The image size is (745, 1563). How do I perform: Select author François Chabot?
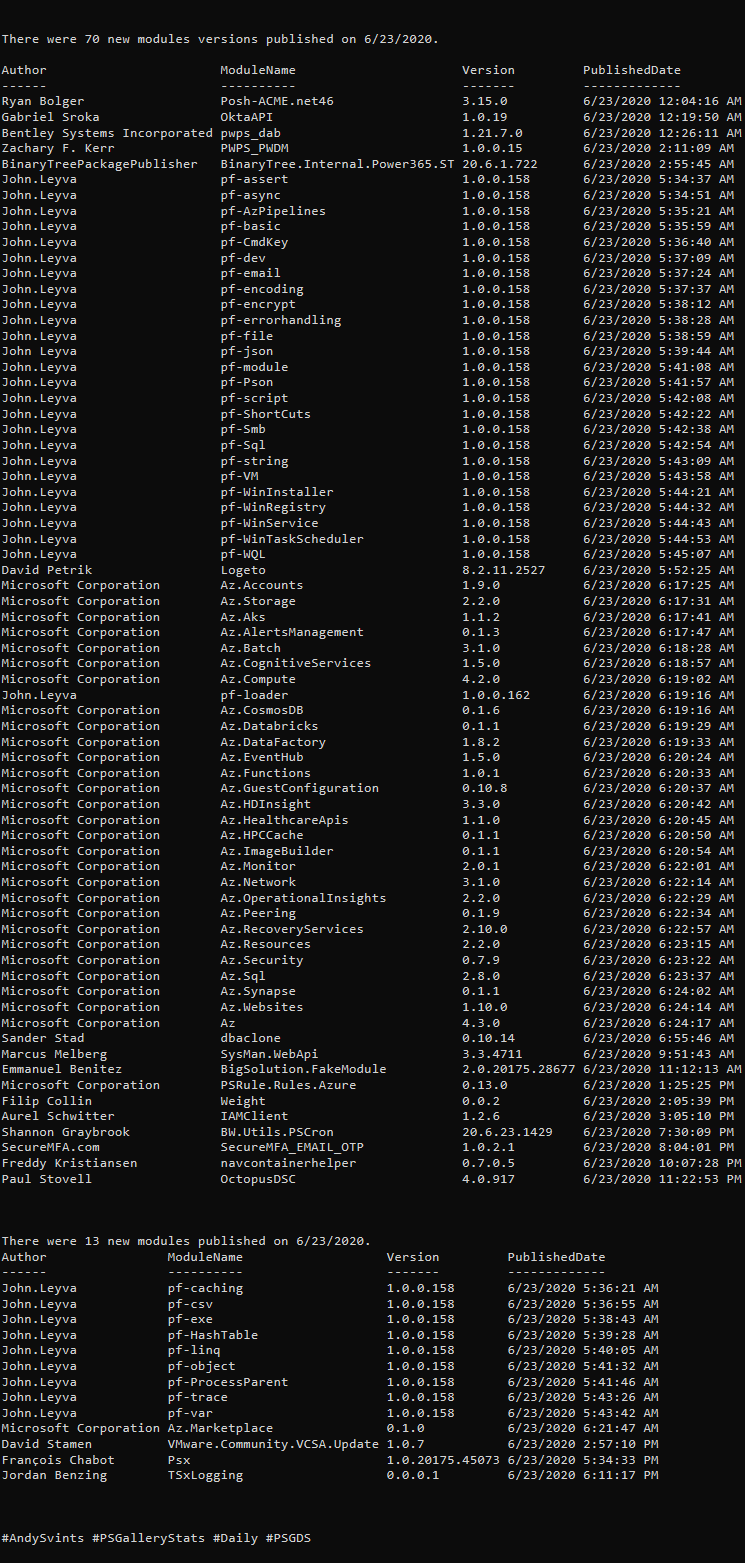click(58, 1460)
